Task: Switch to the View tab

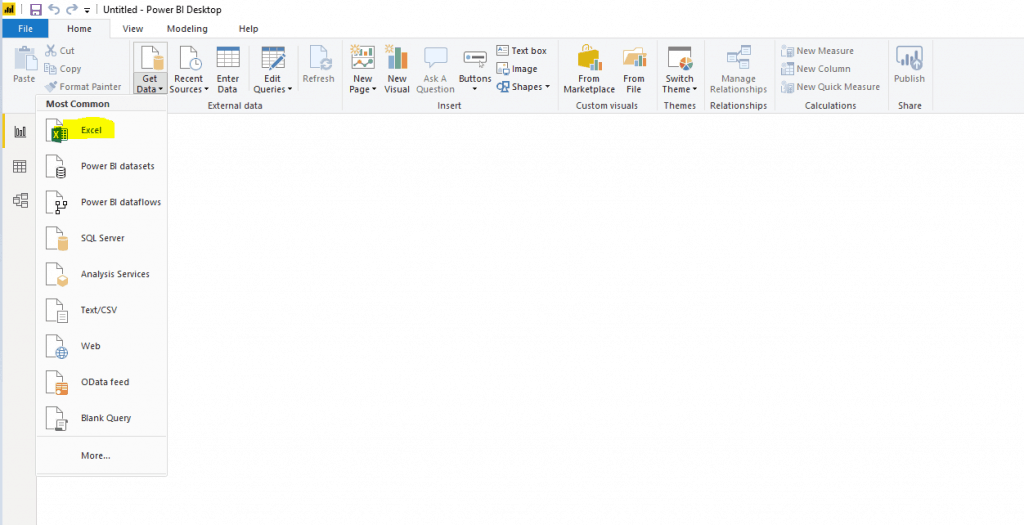Action: pos(133,29)
